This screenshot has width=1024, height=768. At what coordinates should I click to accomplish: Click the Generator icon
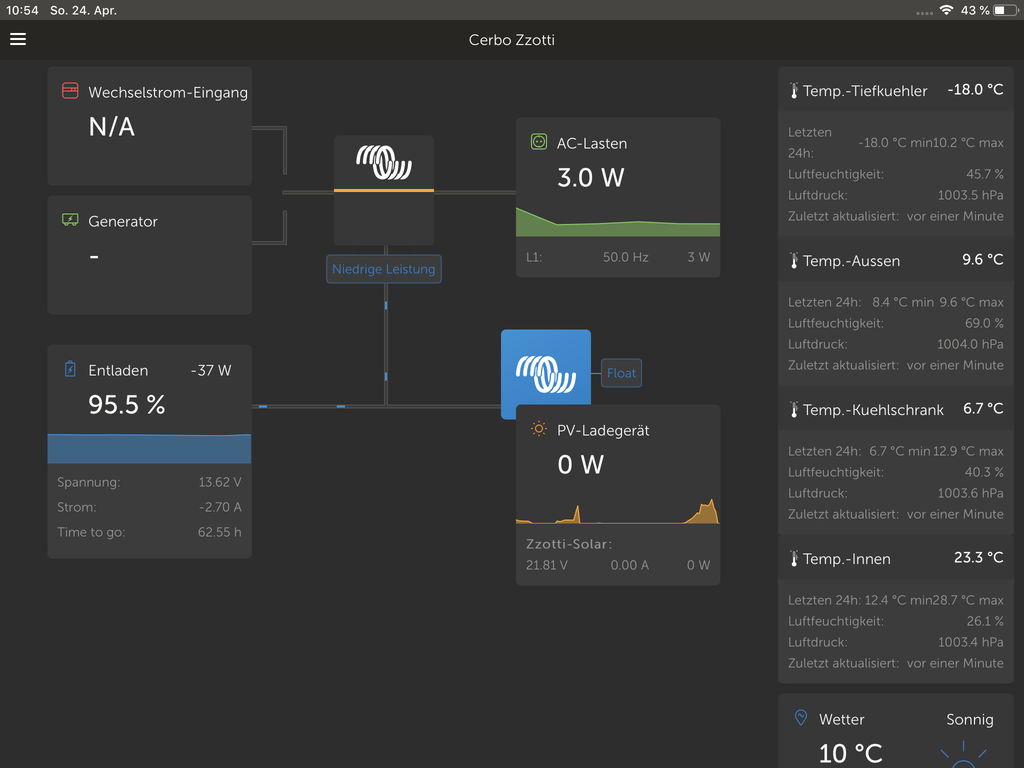[70, 220]
